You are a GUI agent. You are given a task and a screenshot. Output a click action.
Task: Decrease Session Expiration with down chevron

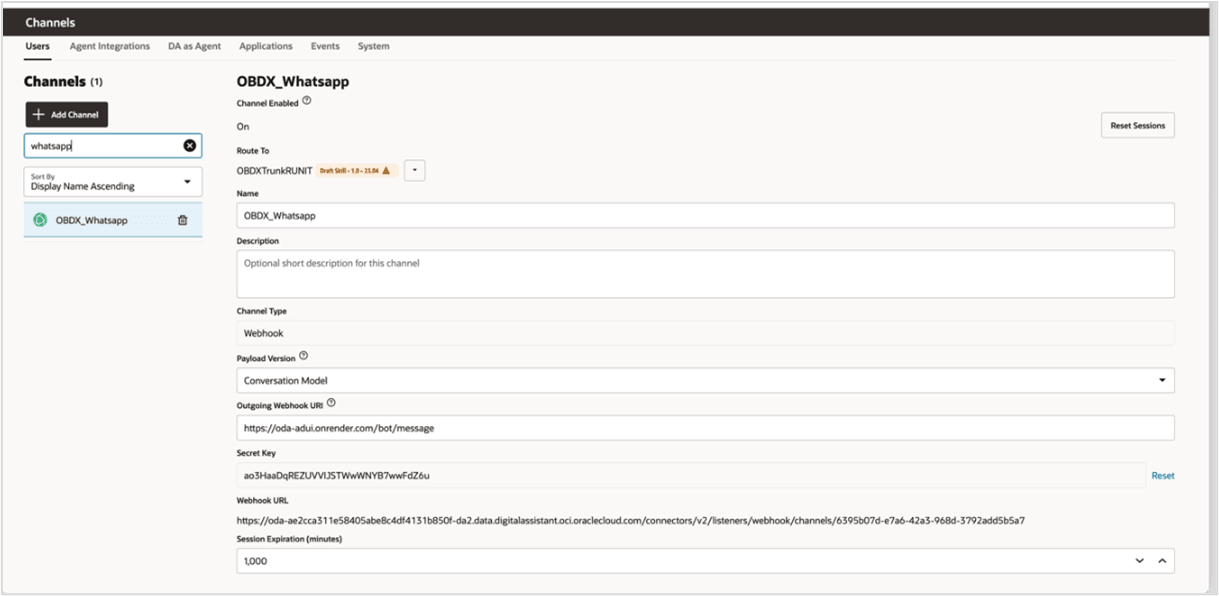coord(1139,561)
